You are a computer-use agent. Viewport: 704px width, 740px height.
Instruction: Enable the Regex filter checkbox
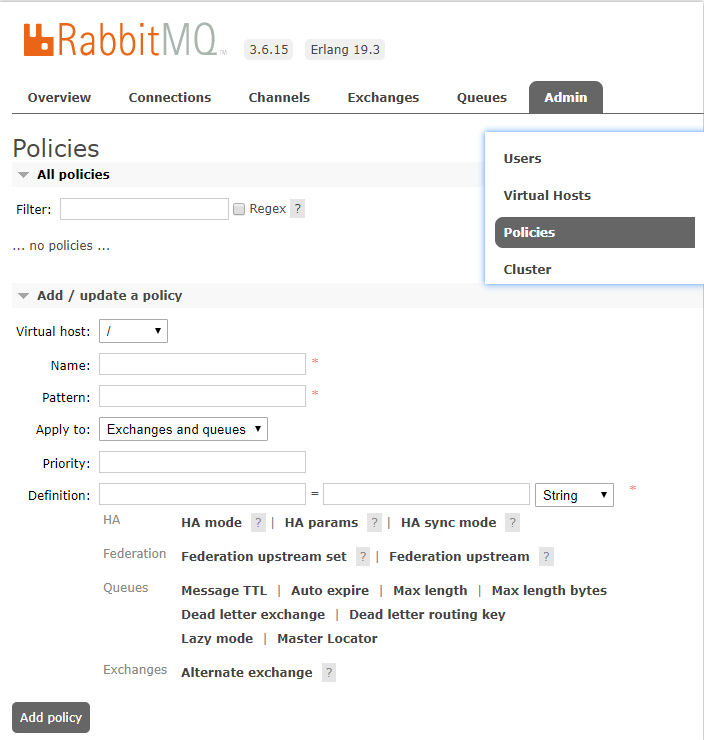239,209
